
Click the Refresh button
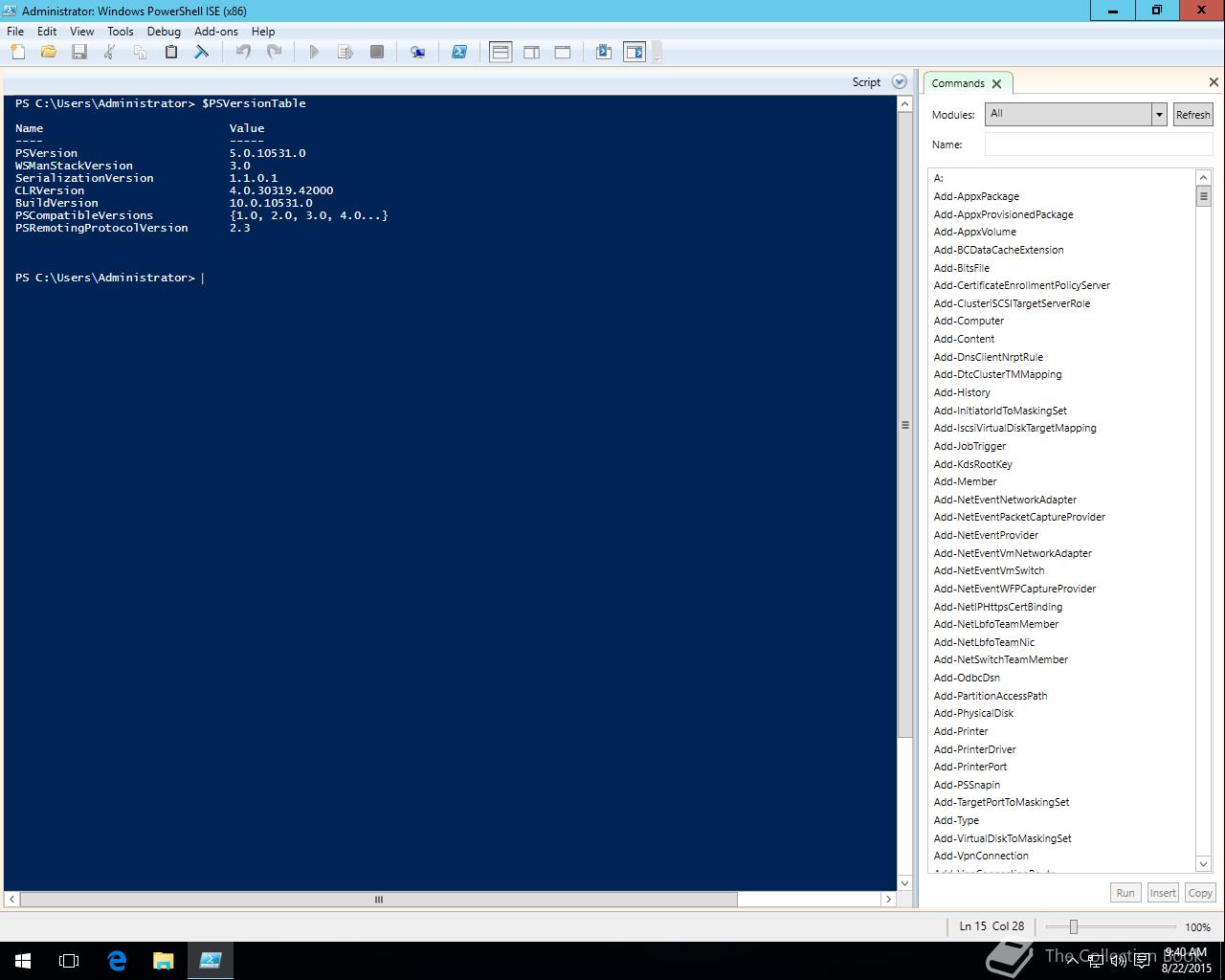point(1192,115)
